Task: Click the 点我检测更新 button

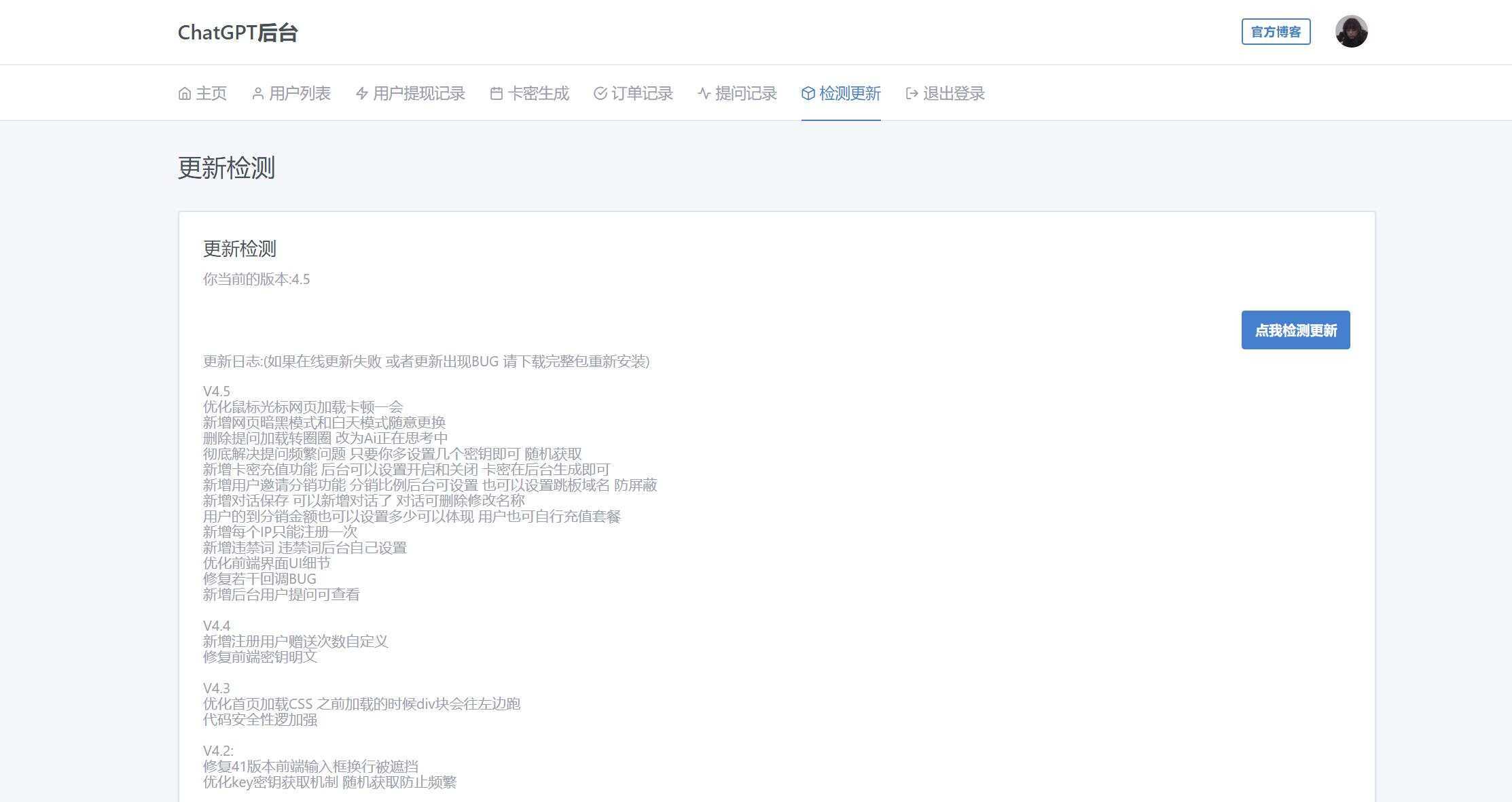Action: [x=1295, y=330]
